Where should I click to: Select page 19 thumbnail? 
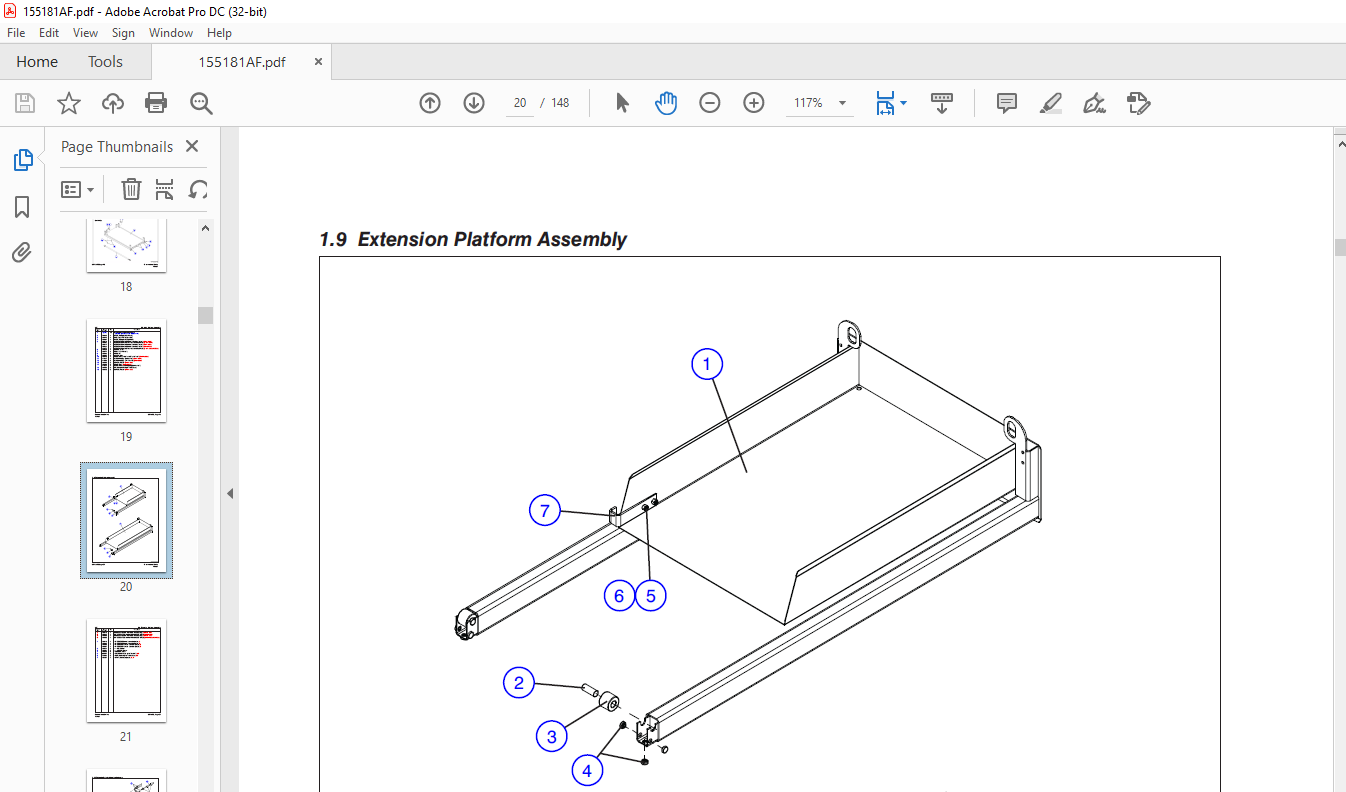[126, 371]
